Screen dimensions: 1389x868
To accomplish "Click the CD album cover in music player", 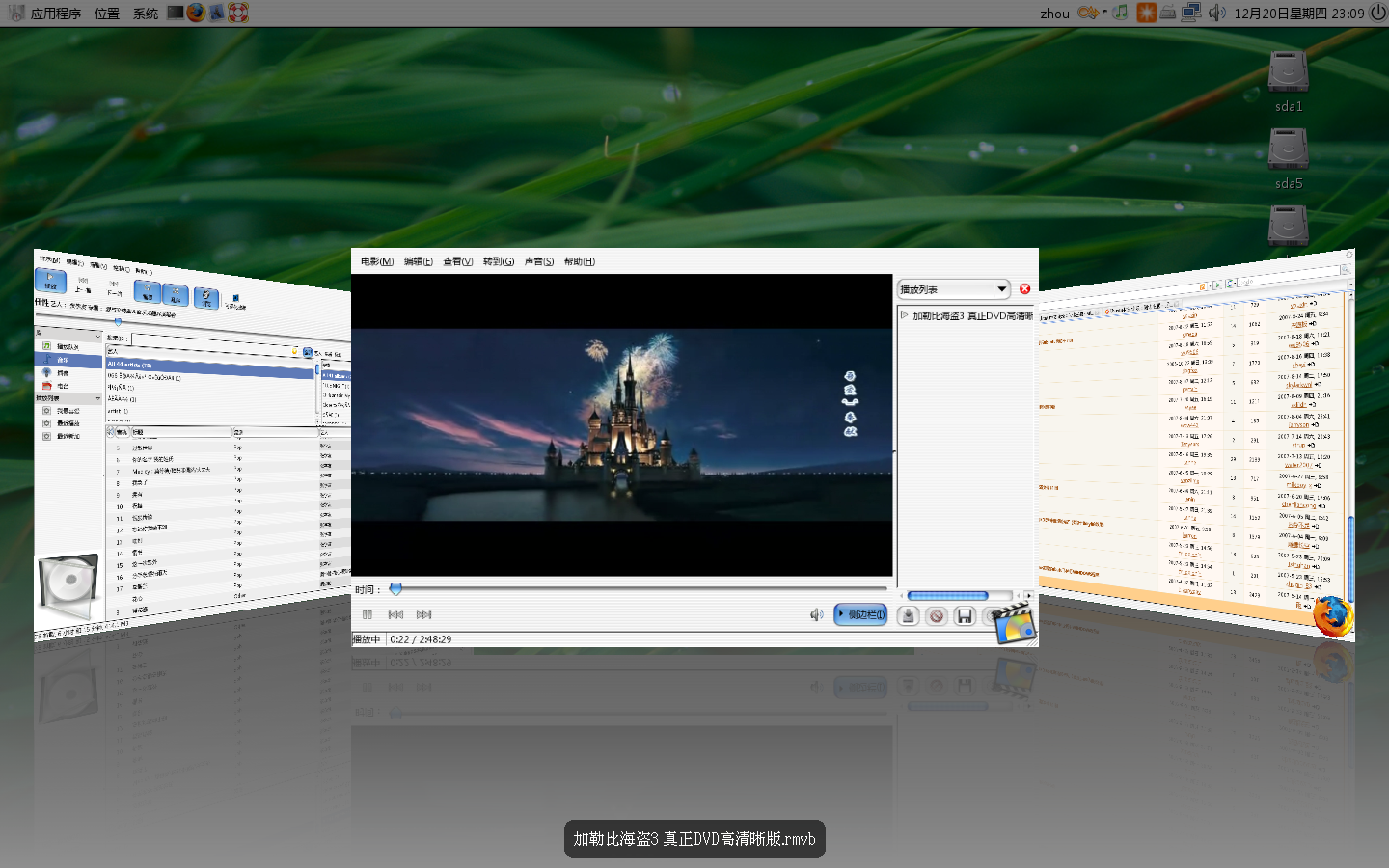I will point(68,588).
